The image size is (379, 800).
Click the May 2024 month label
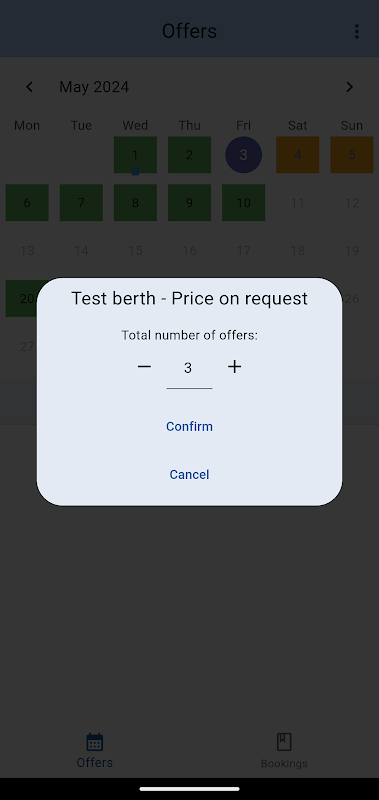click(x=94, y=87)
